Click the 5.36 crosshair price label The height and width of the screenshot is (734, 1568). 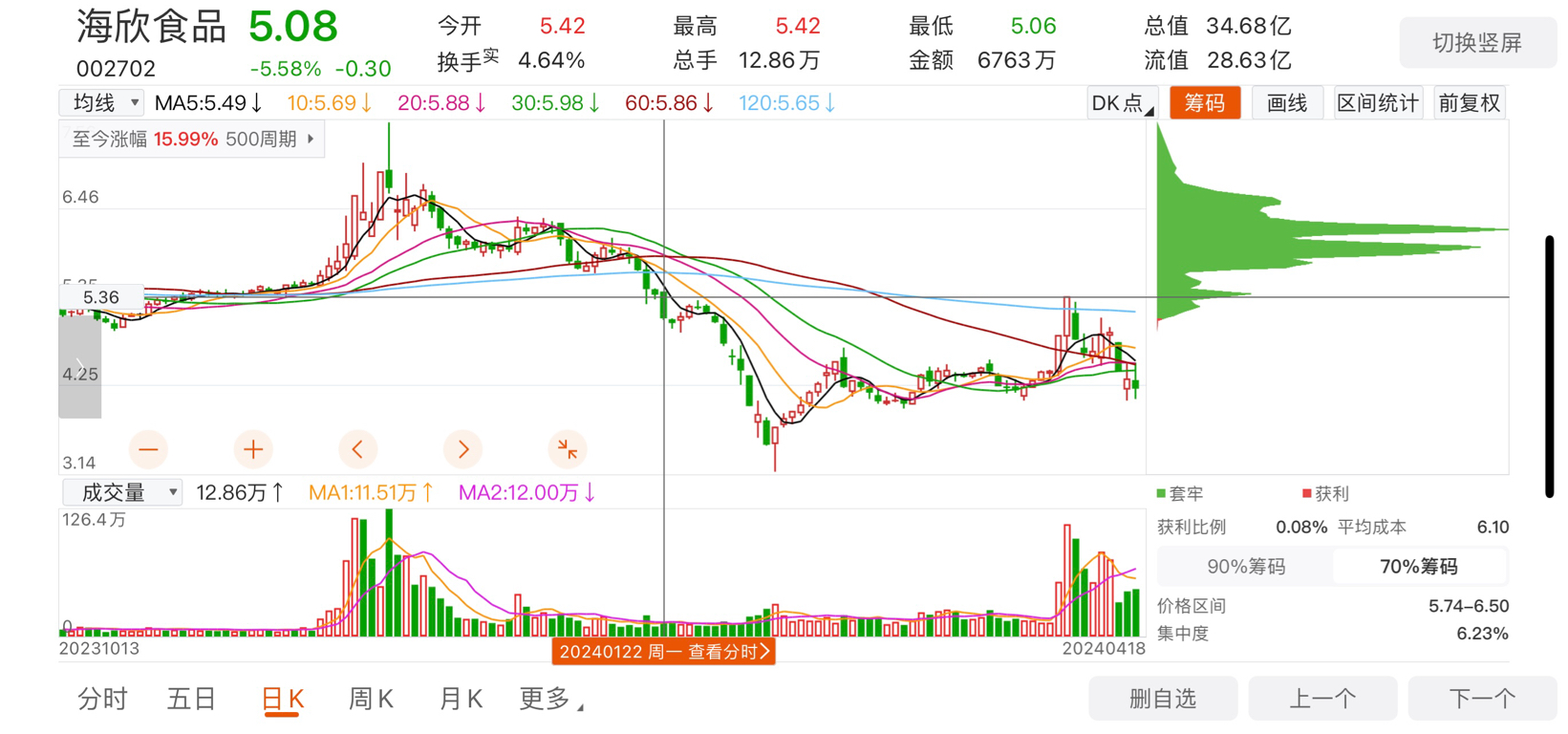point(101,297)
